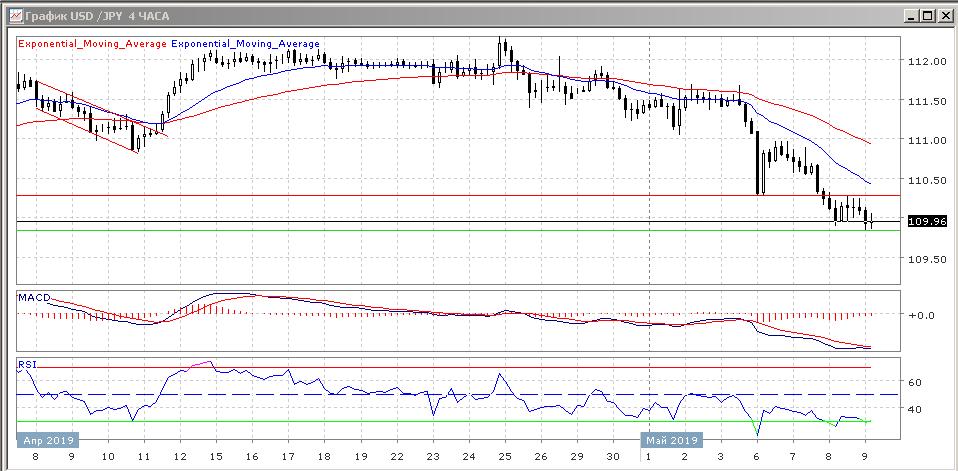Click the 112.00 price axis label

pyautogui.click(x=928, y=61)
